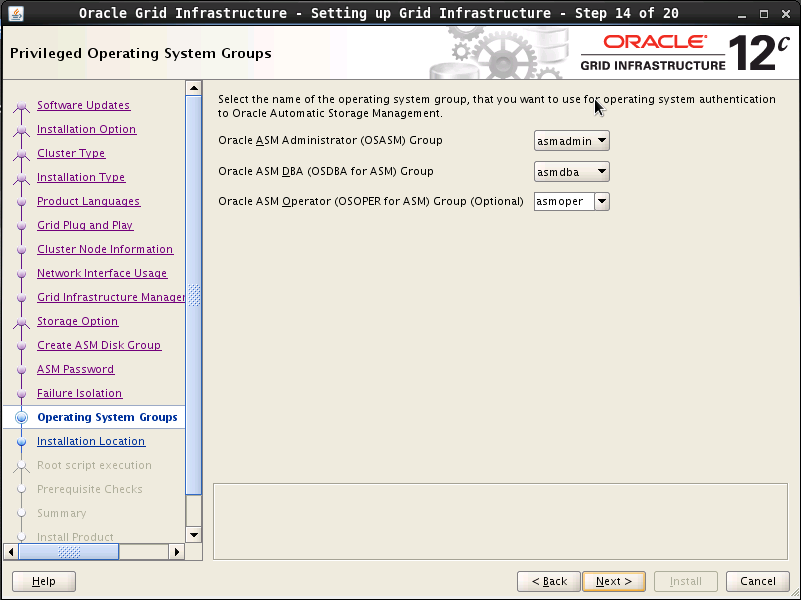Viewport: 801px width, 600px height.
Task: Click the step marker next to Installation Location
Action: pos(21,441)
